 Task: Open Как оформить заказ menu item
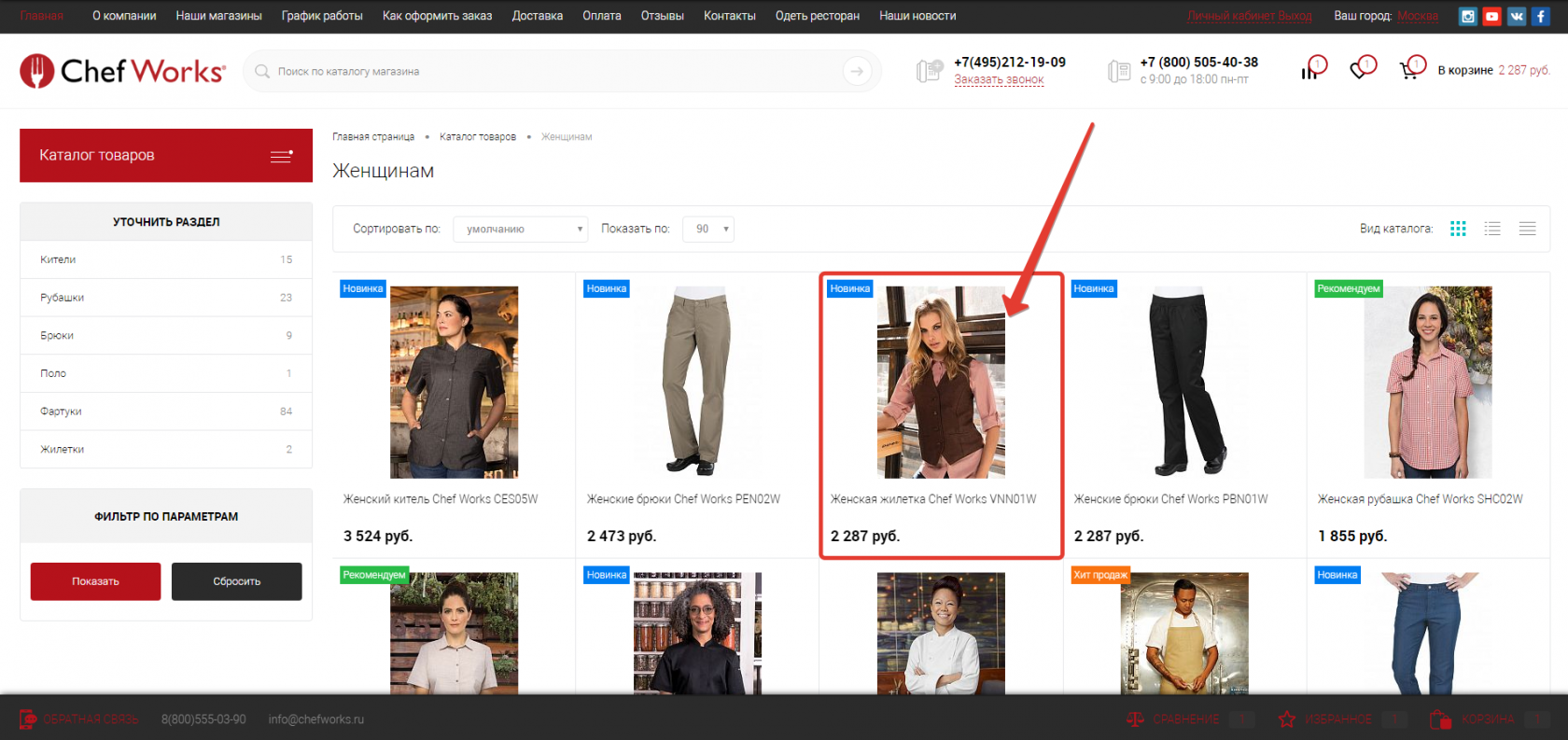437,16
